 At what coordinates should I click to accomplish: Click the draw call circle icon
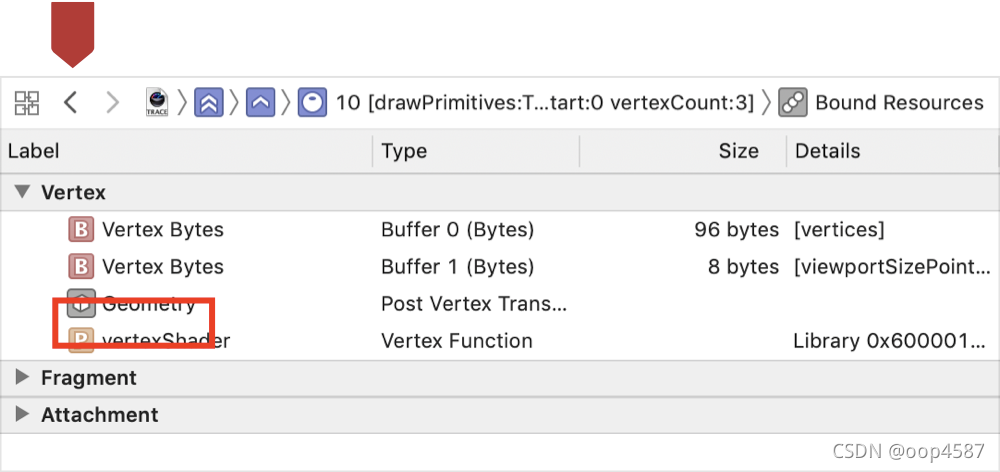(x=312, y=102)
